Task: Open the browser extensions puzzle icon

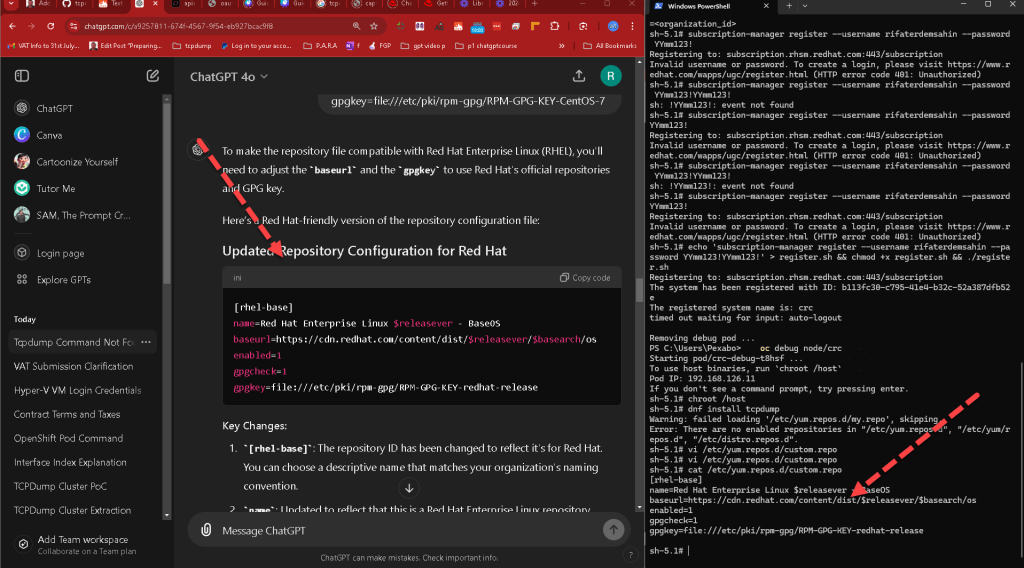Action: 554,26
